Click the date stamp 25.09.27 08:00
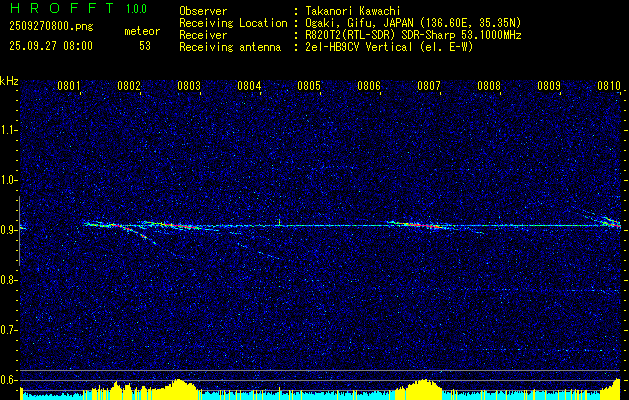Screen dimensions: 629x400 [x=51, y=46]
